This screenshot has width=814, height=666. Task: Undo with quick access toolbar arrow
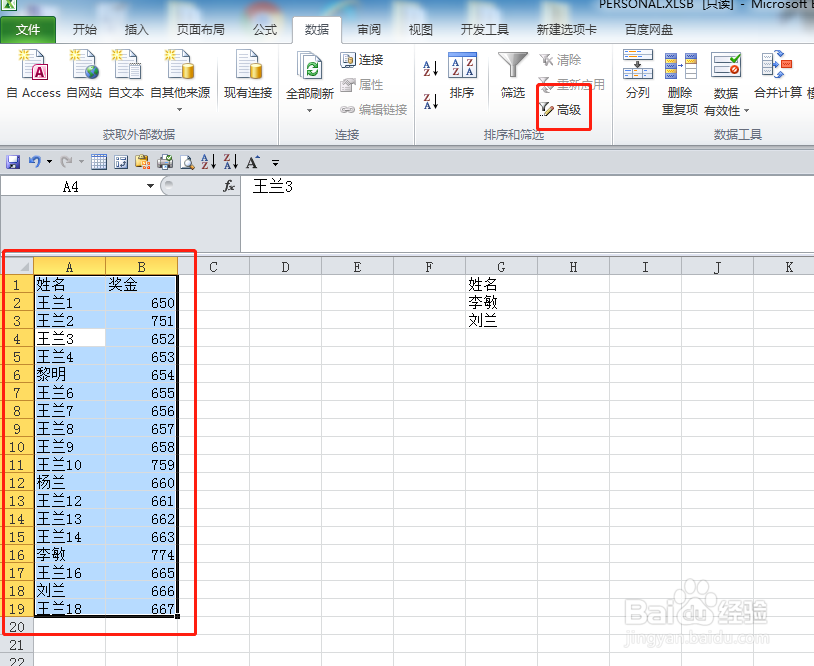tap(34, 162)
